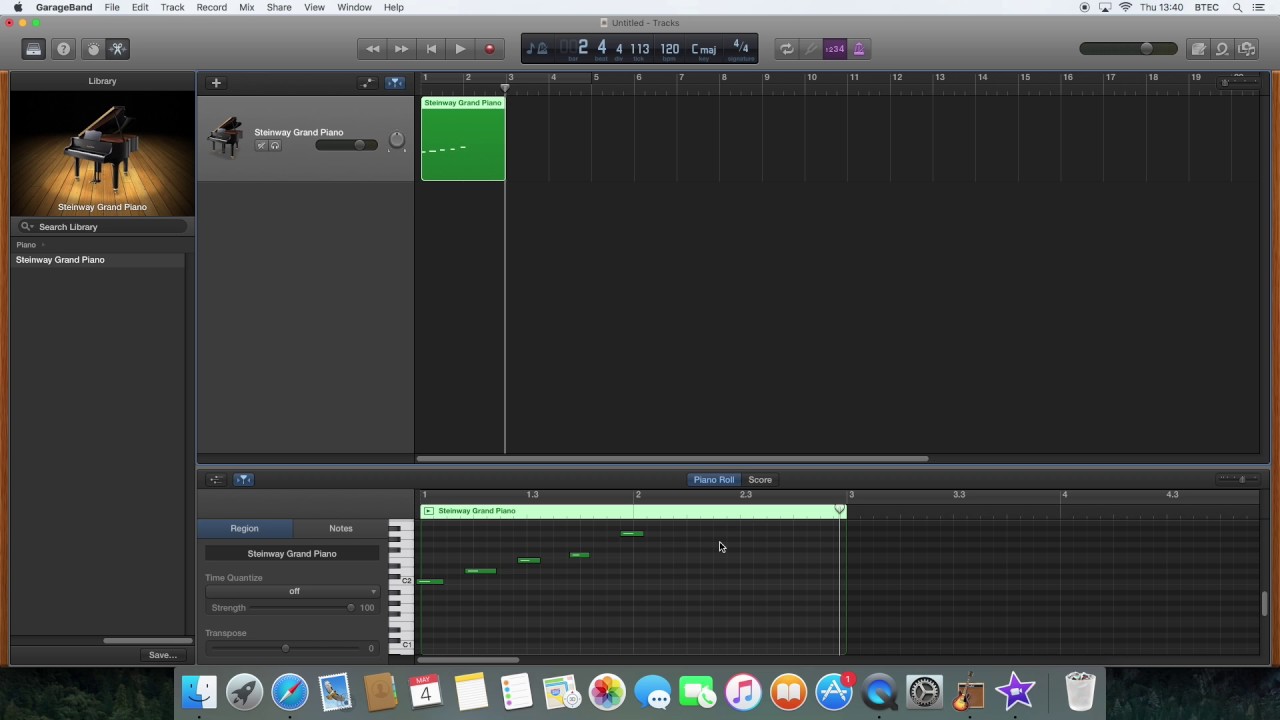1280x720 pixels.
Task: Open the Apple Loops browser
Action: 1222,49
